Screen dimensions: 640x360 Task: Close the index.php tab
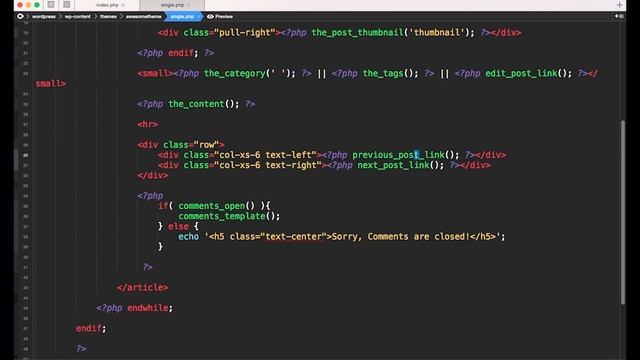coord(123,5)
